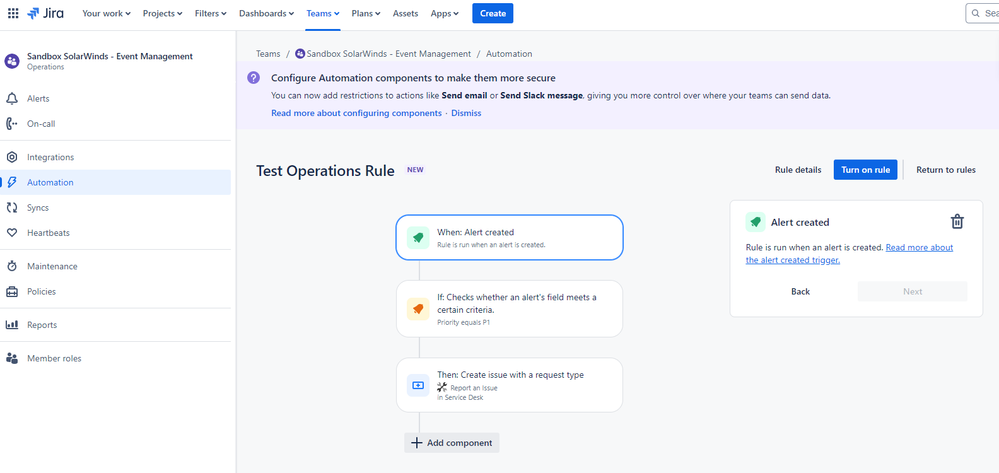Select the Then: Create issue step
The width and height of the screenshot is (999, 473).
510,385
